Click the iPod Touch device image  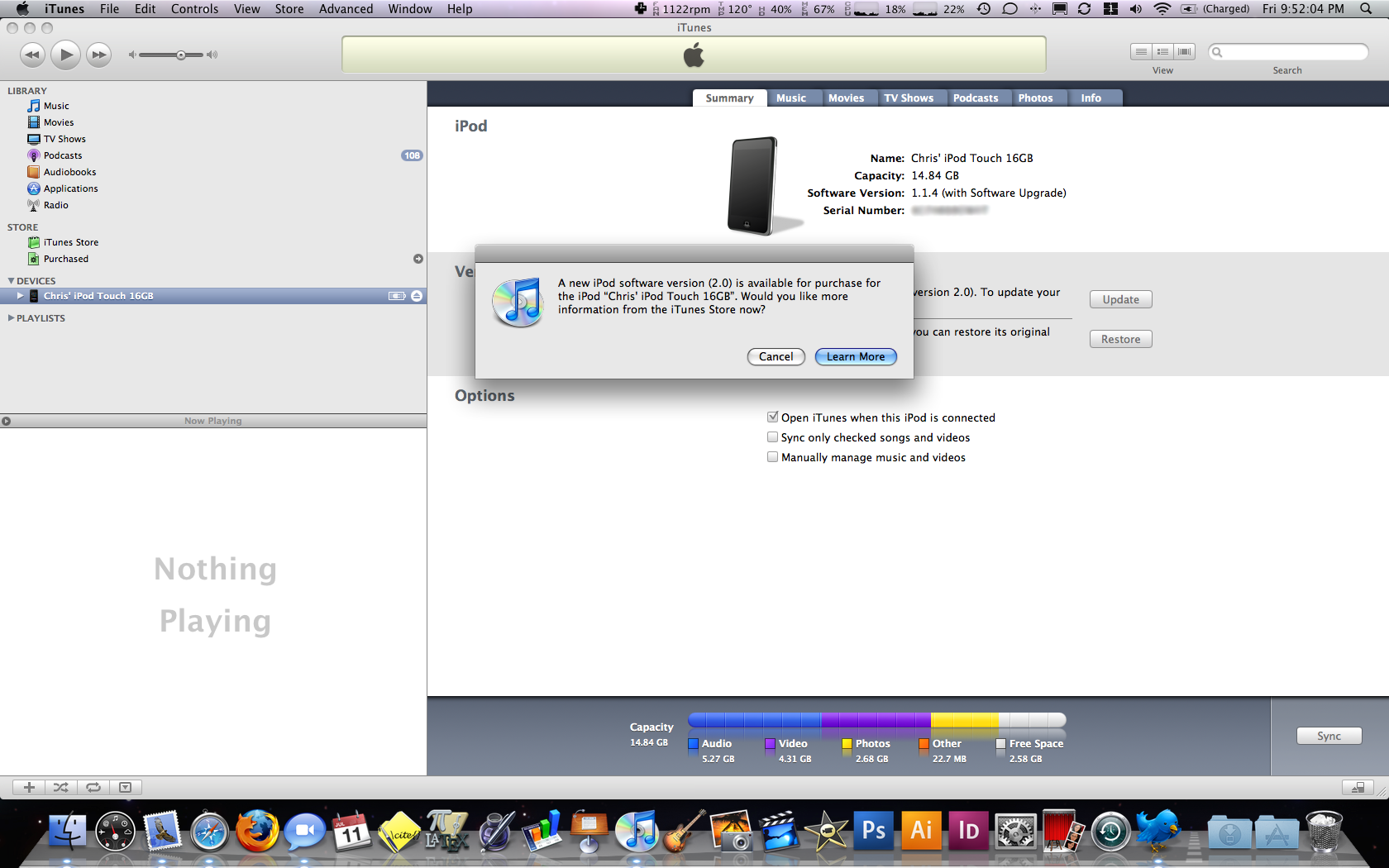(x=754, y=186)
